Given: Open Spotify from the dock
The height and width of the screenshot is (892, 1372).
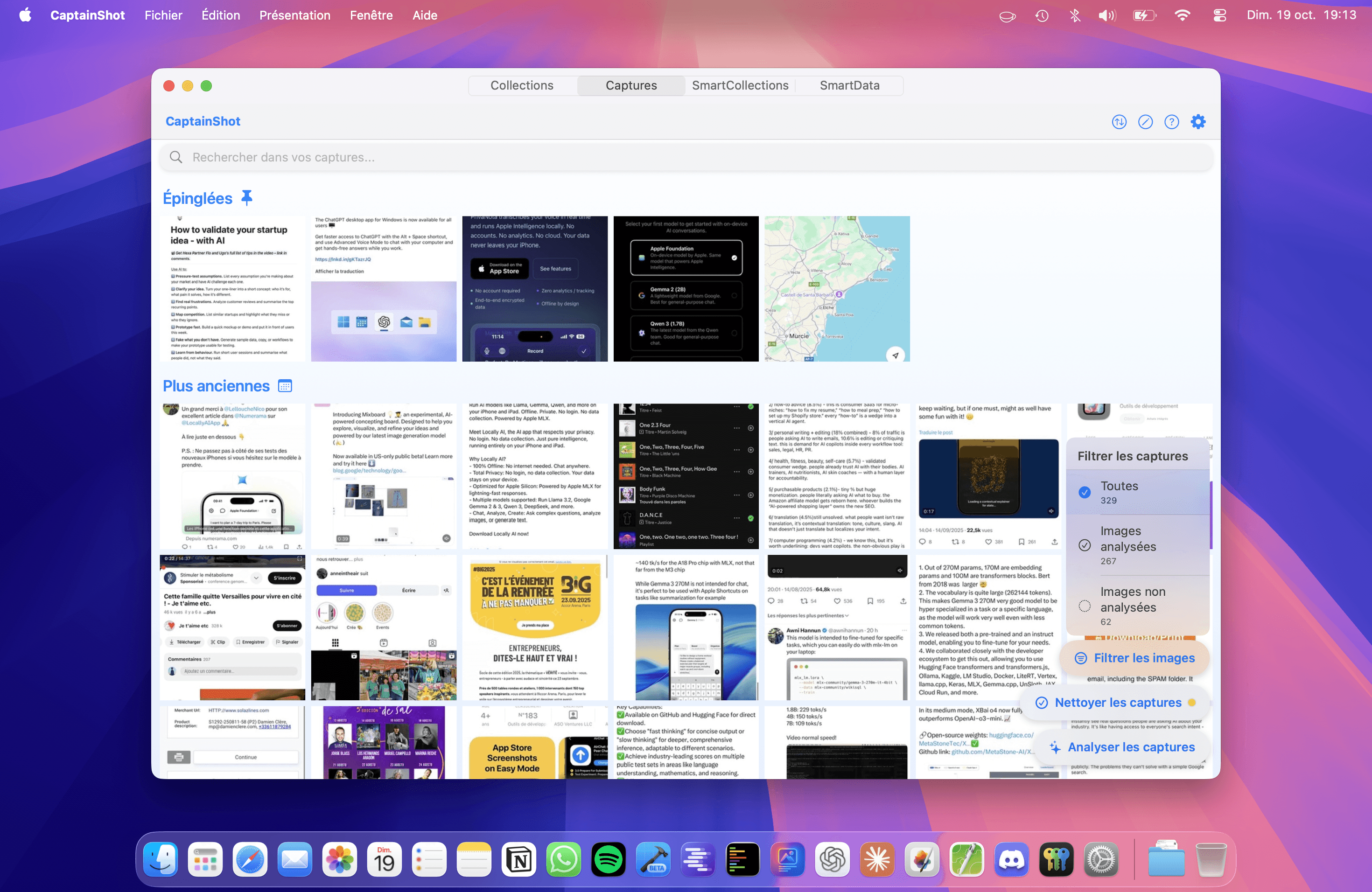Looking at the screenshot, I should (608, 860).
